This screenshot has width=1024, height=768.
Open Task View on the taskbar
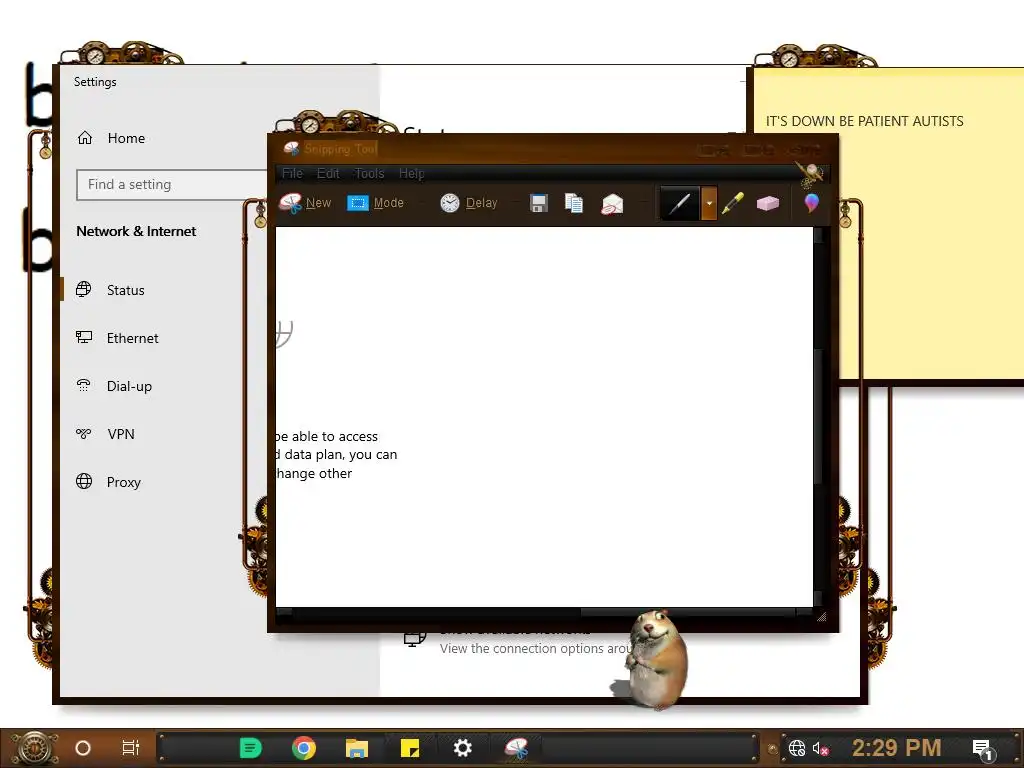pyautogui.click(x=131, y=748)
